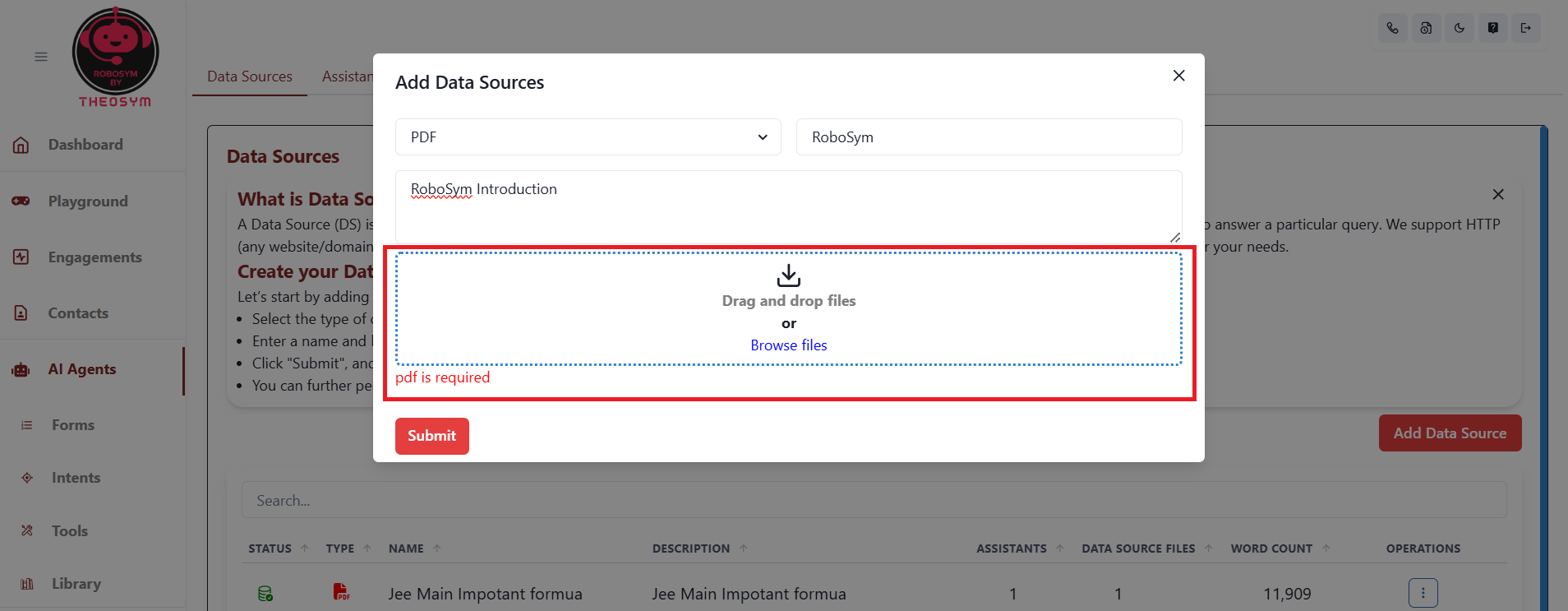Click the Add Data Source button
1568x611 pixels.
1450,433
